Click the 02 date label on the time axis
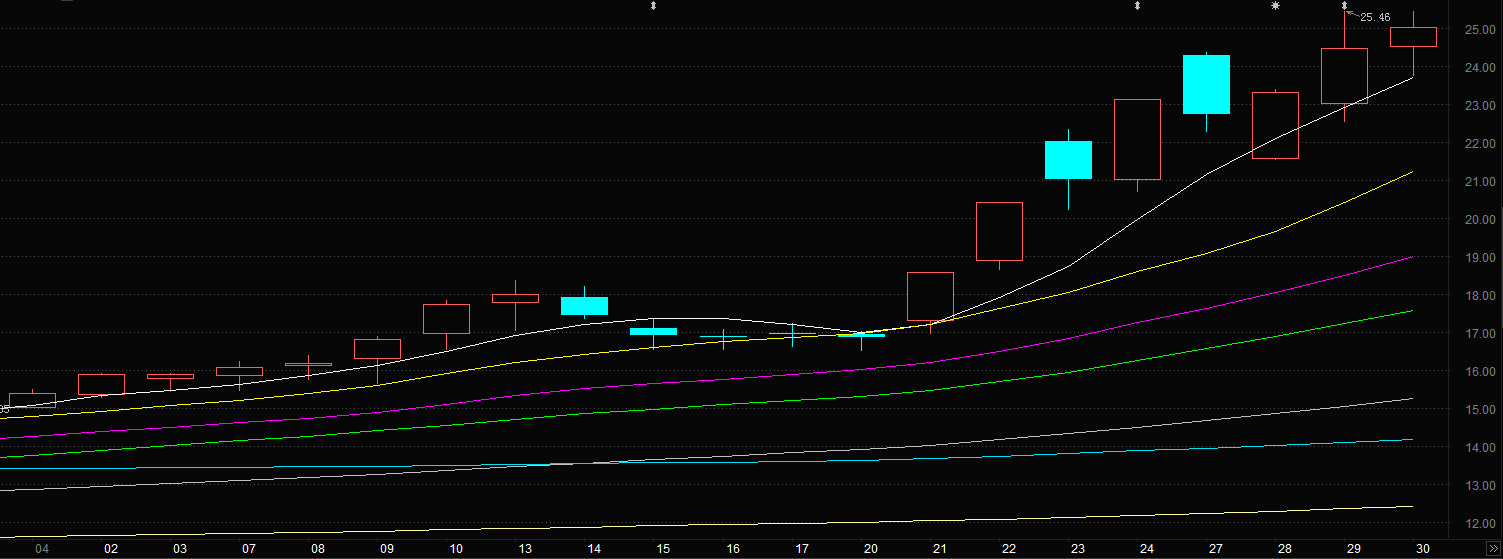 coord(111,549)
